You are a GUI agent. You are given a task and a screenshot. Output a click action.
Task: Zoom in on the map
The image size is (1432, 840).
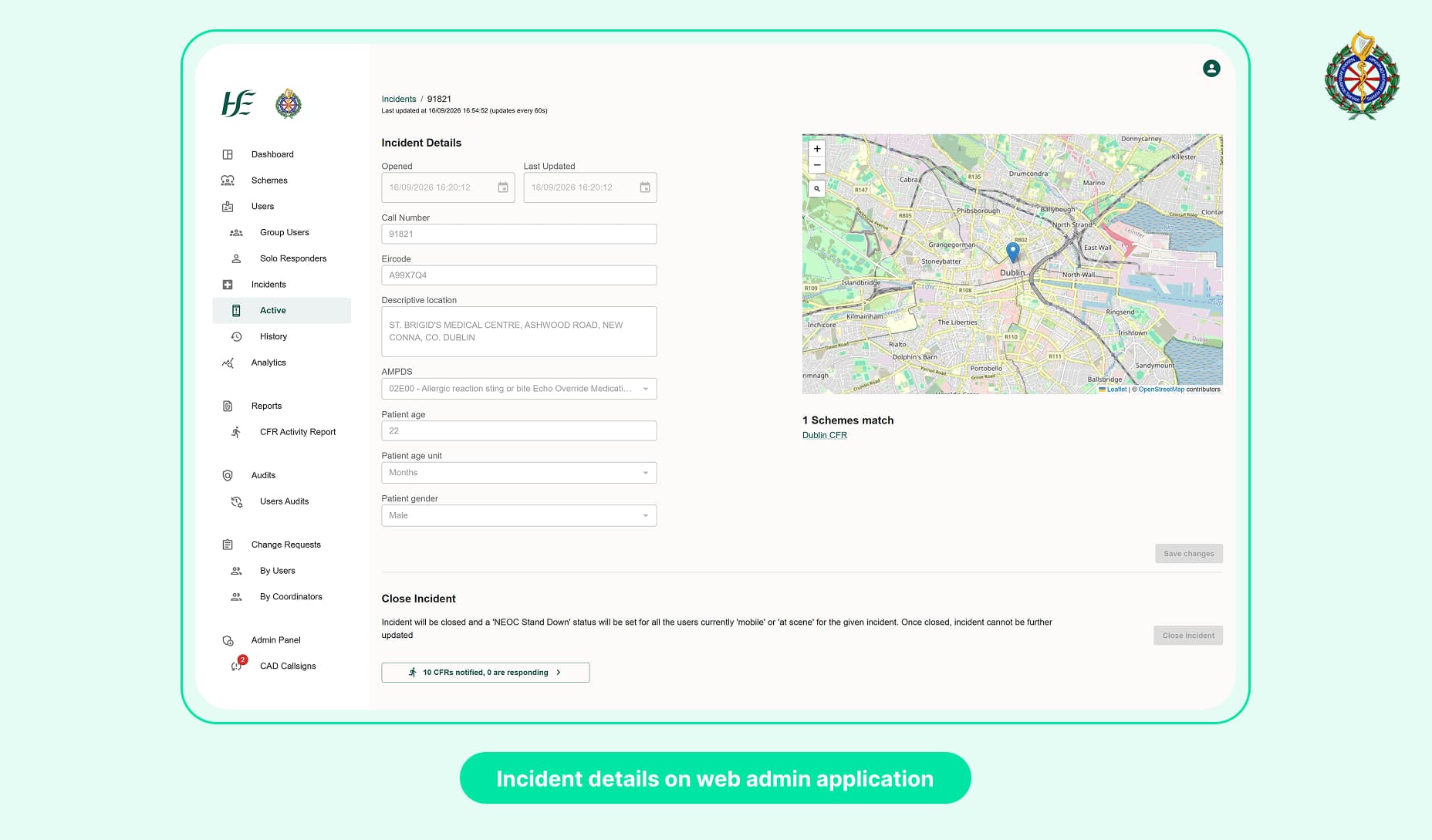click(x=817, y=149)
